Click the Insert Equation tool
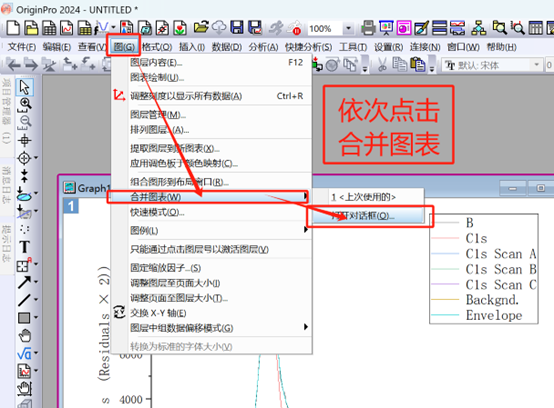Screen dimensions: 554x408 [x=24, y=353]
